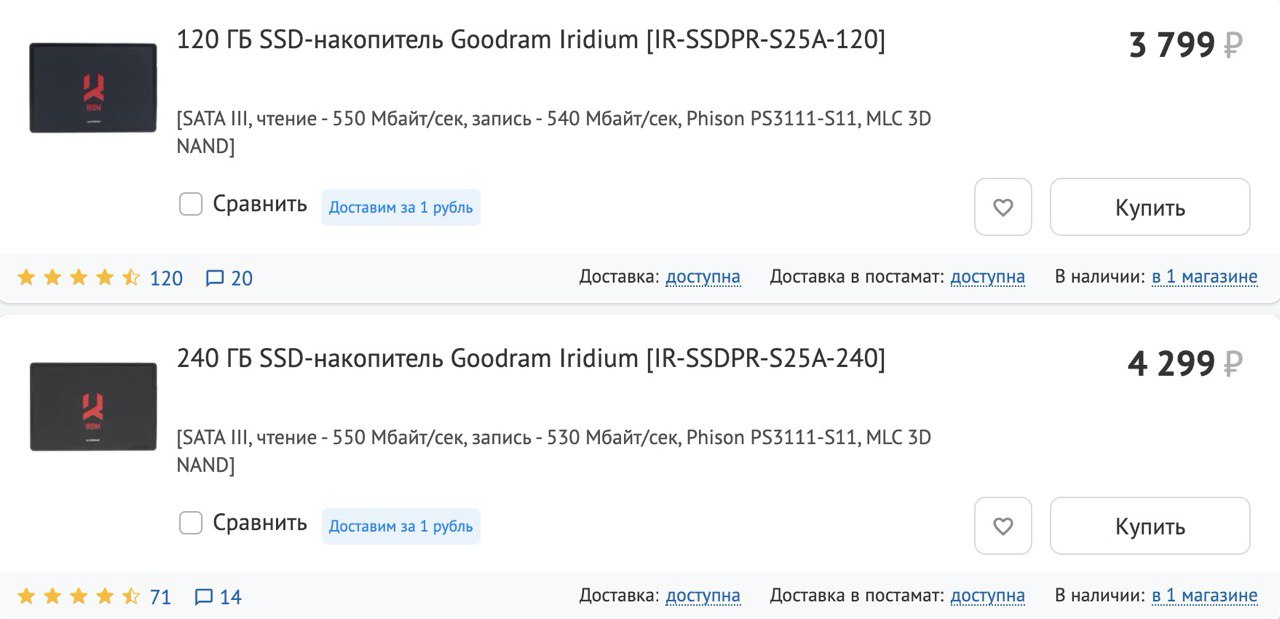Click Купить for the 240 GB SSD

[x=1149, y=526]
